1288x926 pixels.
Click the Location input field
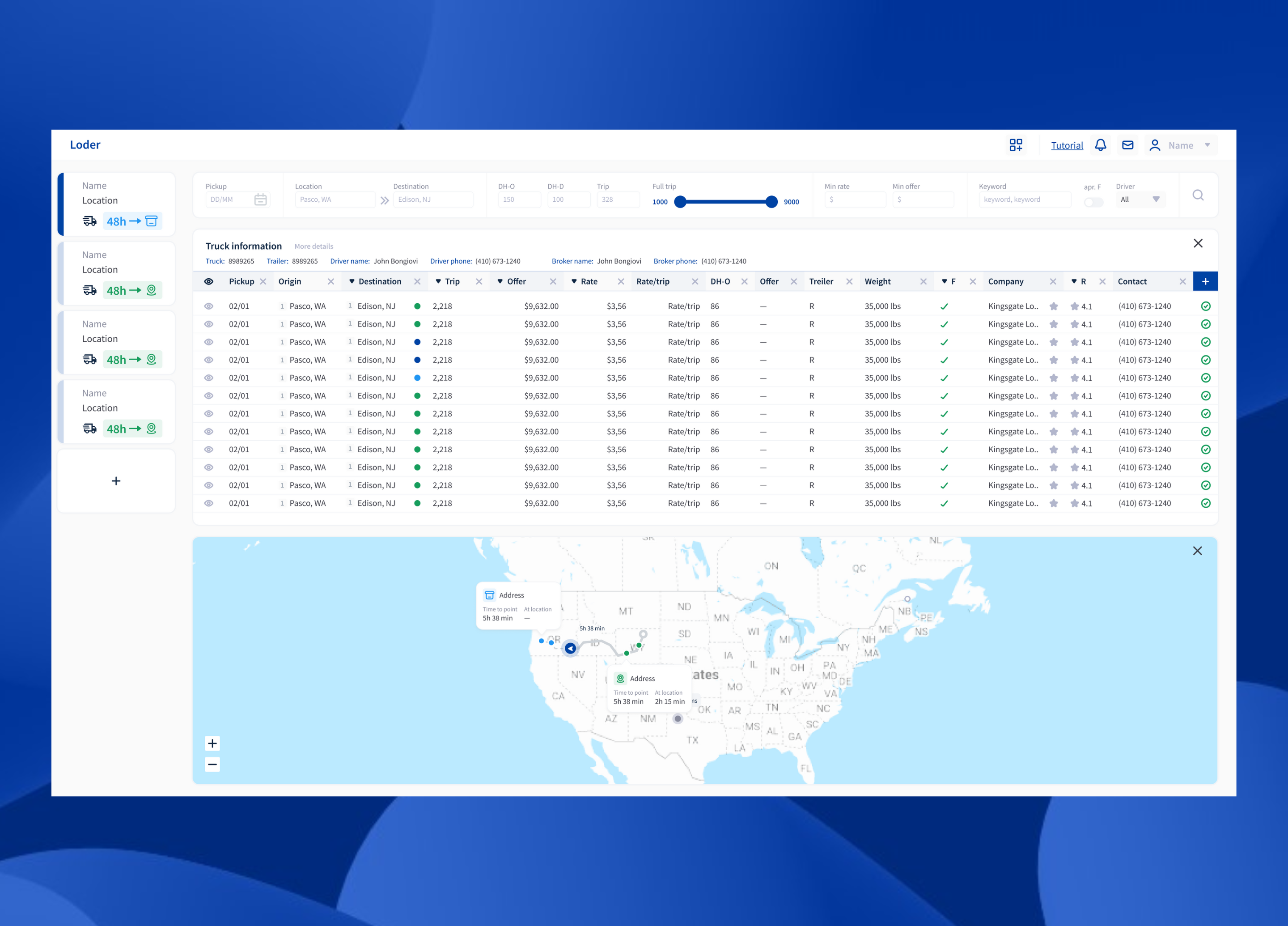click(335, 200)
